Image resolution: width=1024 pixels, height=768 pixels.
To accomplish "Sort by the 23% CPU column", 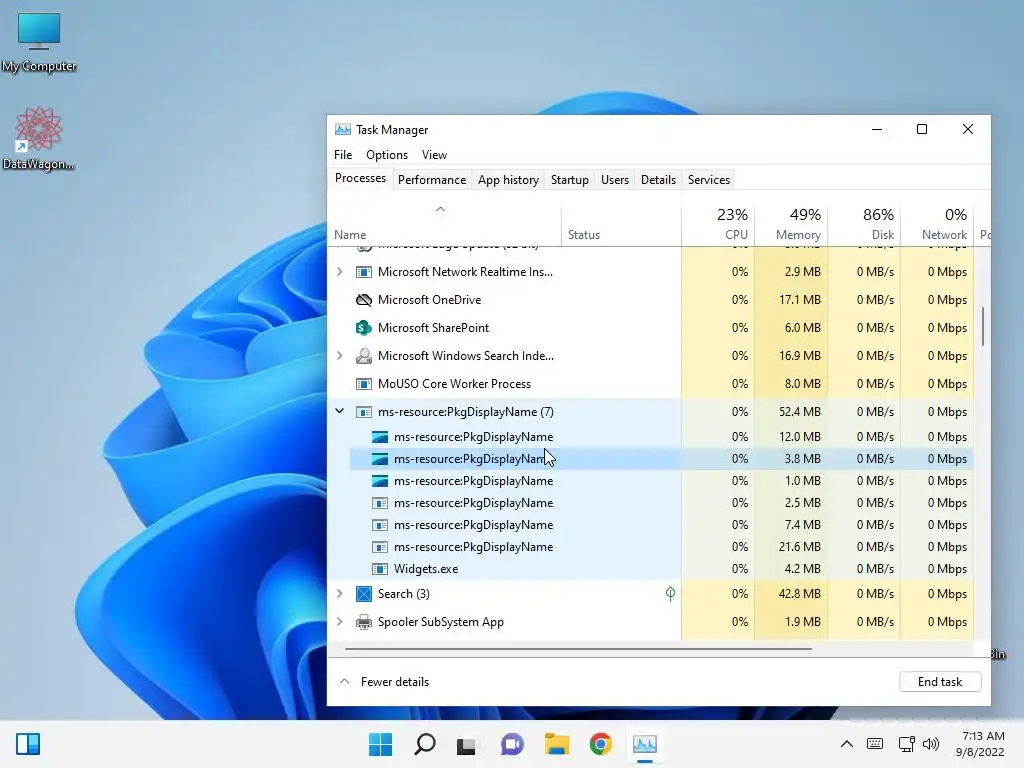I will (718, 225).
